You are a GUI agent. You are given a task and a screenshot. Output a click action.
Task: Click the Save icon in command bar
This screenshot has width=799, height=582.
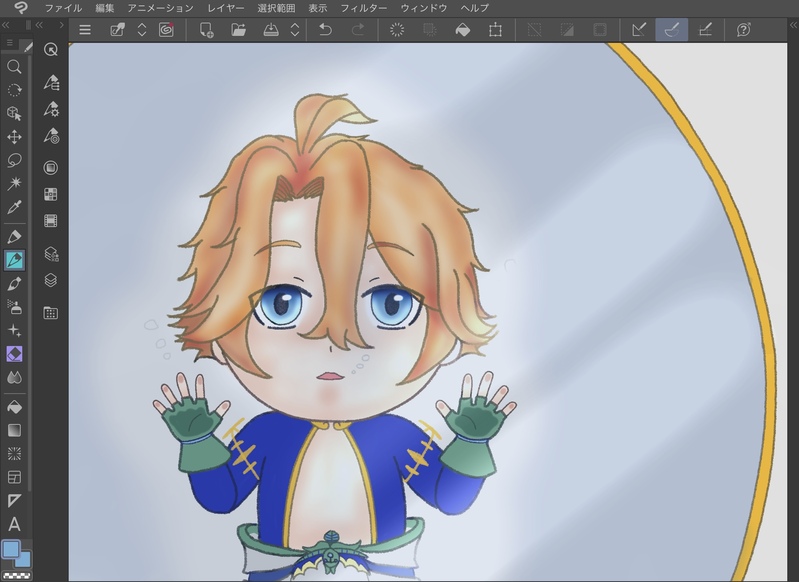tap(271, 30)
